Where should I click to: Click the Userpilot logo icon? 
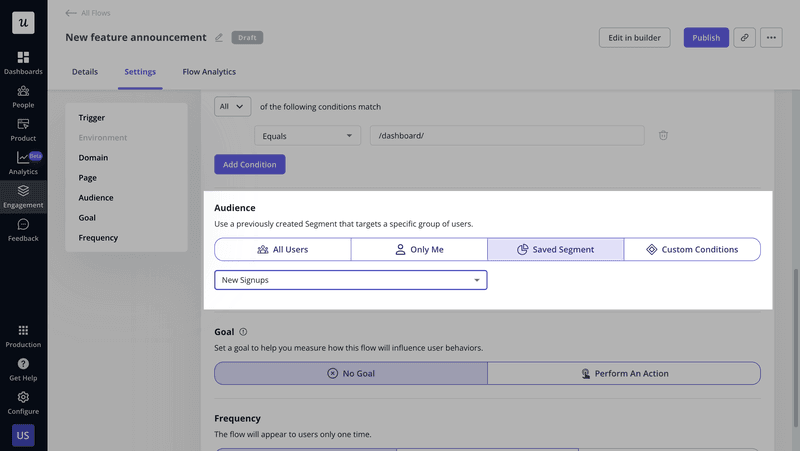click(x=23, y=23)
